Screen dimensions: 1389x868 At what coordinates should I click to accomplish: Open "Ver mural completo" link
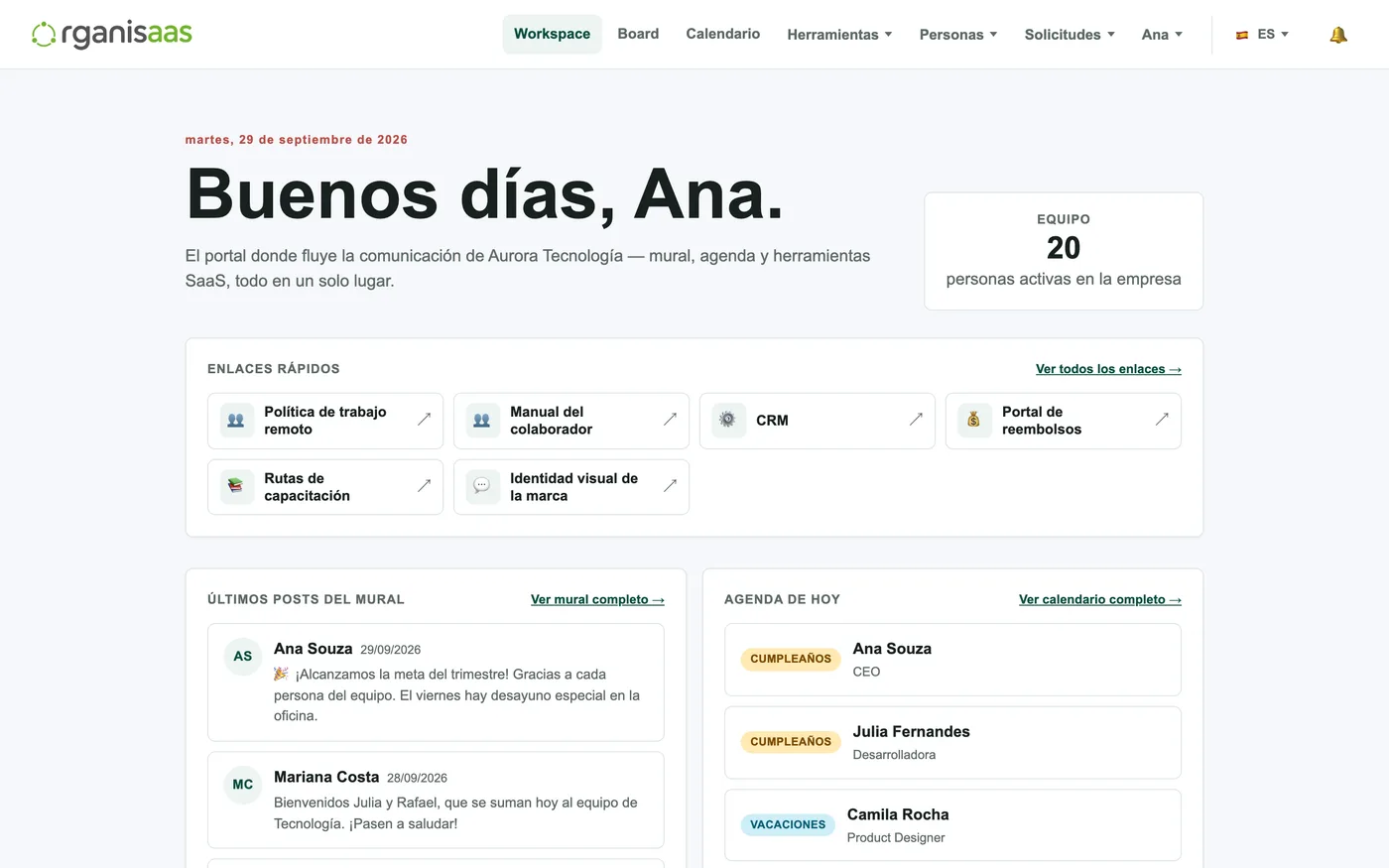597,599
